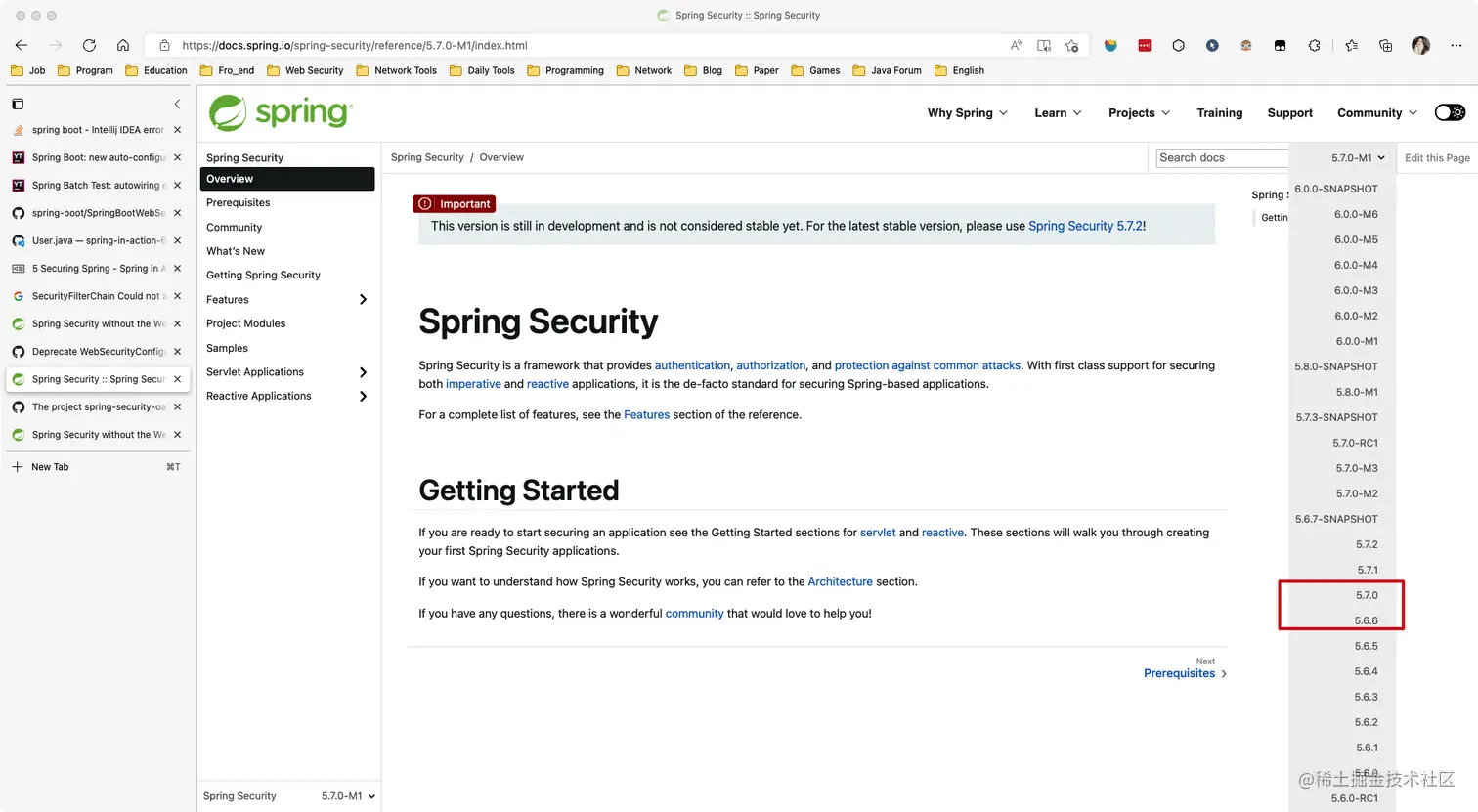Viewport: 1478px width, 812px height.
Task: Select the StackOverflow tab about IntelliJ IDEA error
Action: (x=95, y=129)
